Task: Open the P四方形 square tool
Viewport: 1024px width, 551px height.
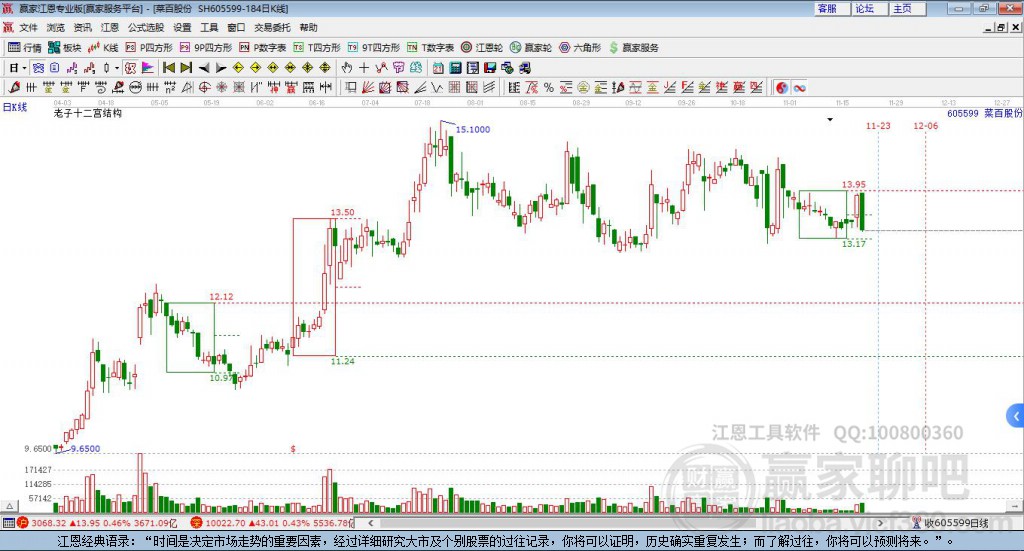Action: click(x=149, y=48)
